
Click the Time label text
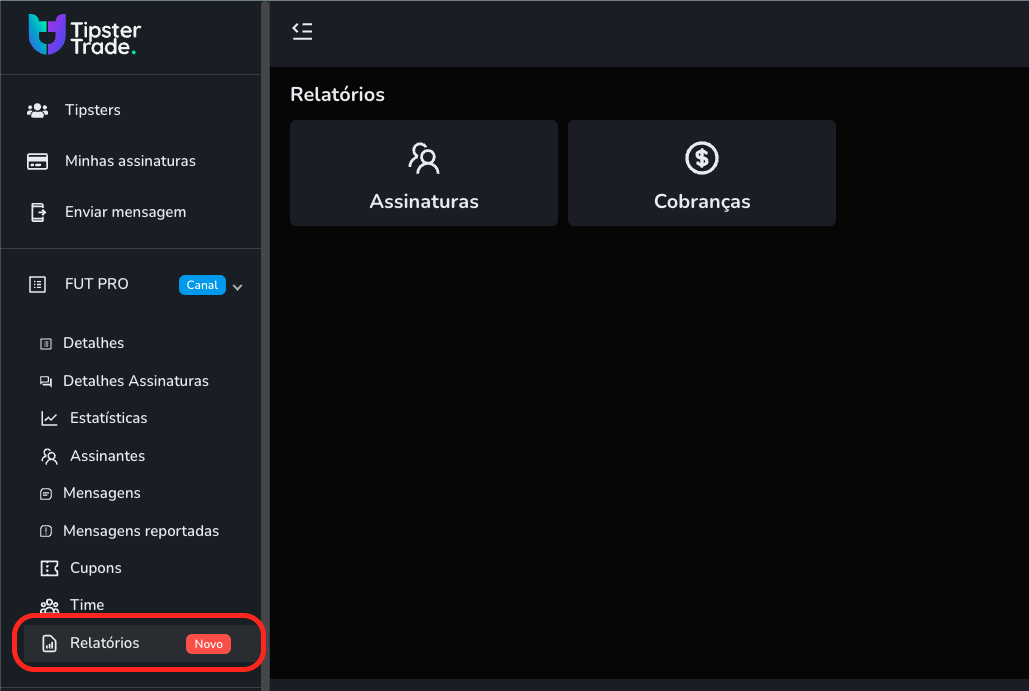click(x=87, y=605)
